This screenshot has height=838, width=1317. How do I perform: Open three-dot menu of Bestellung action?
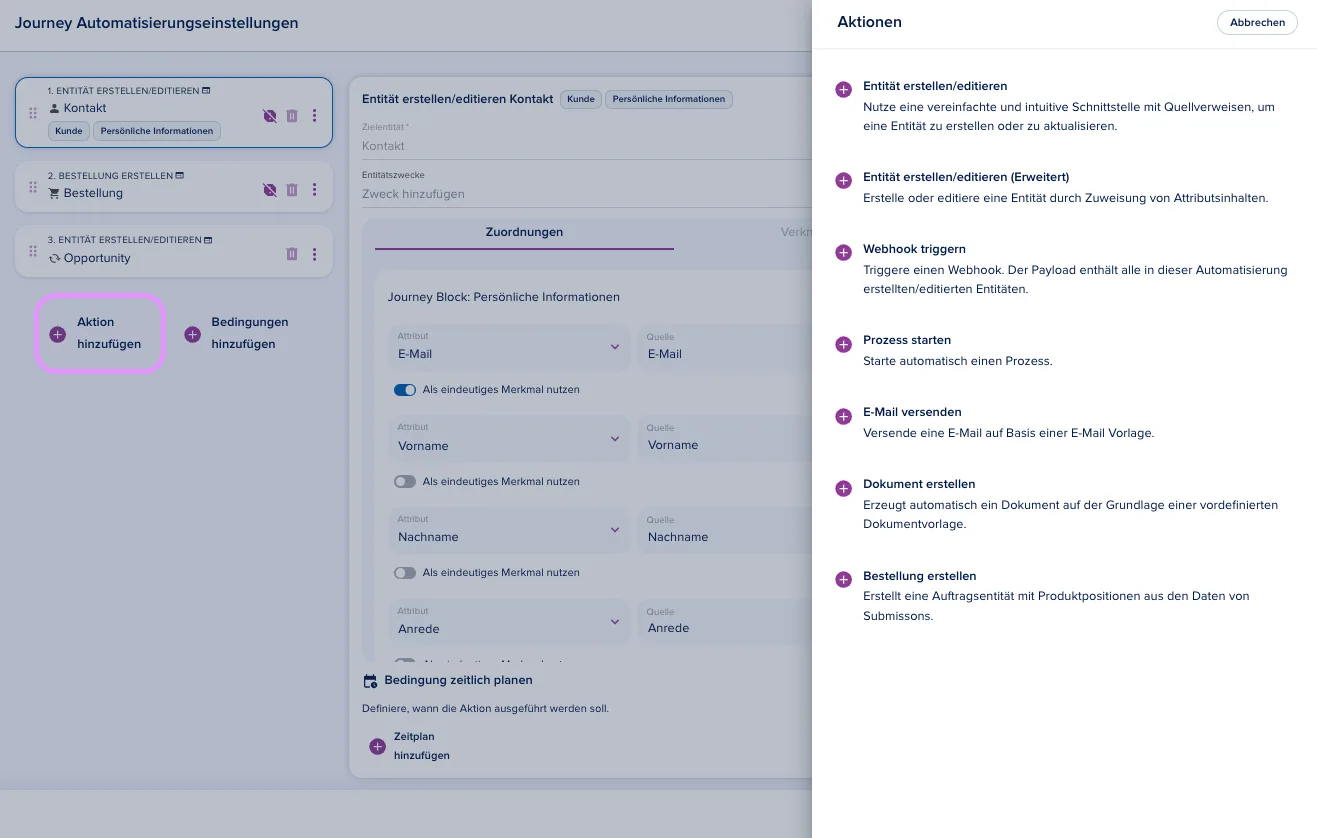(315, 189)
